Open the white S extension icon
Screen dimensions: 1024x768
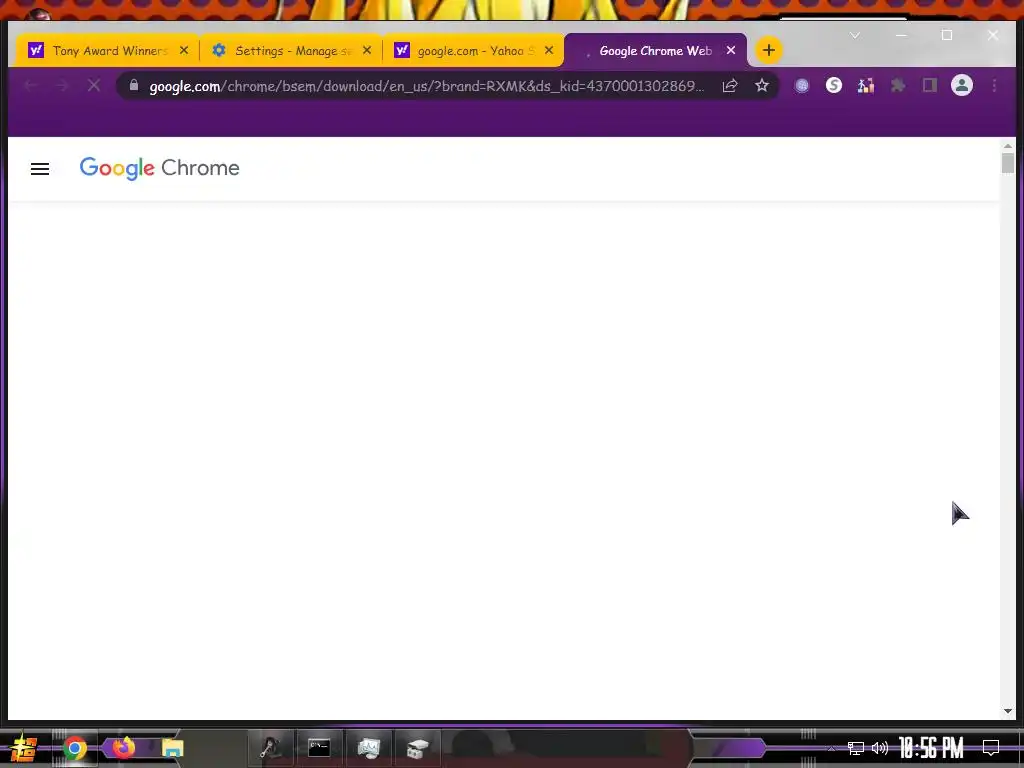(x=834, y=86)
